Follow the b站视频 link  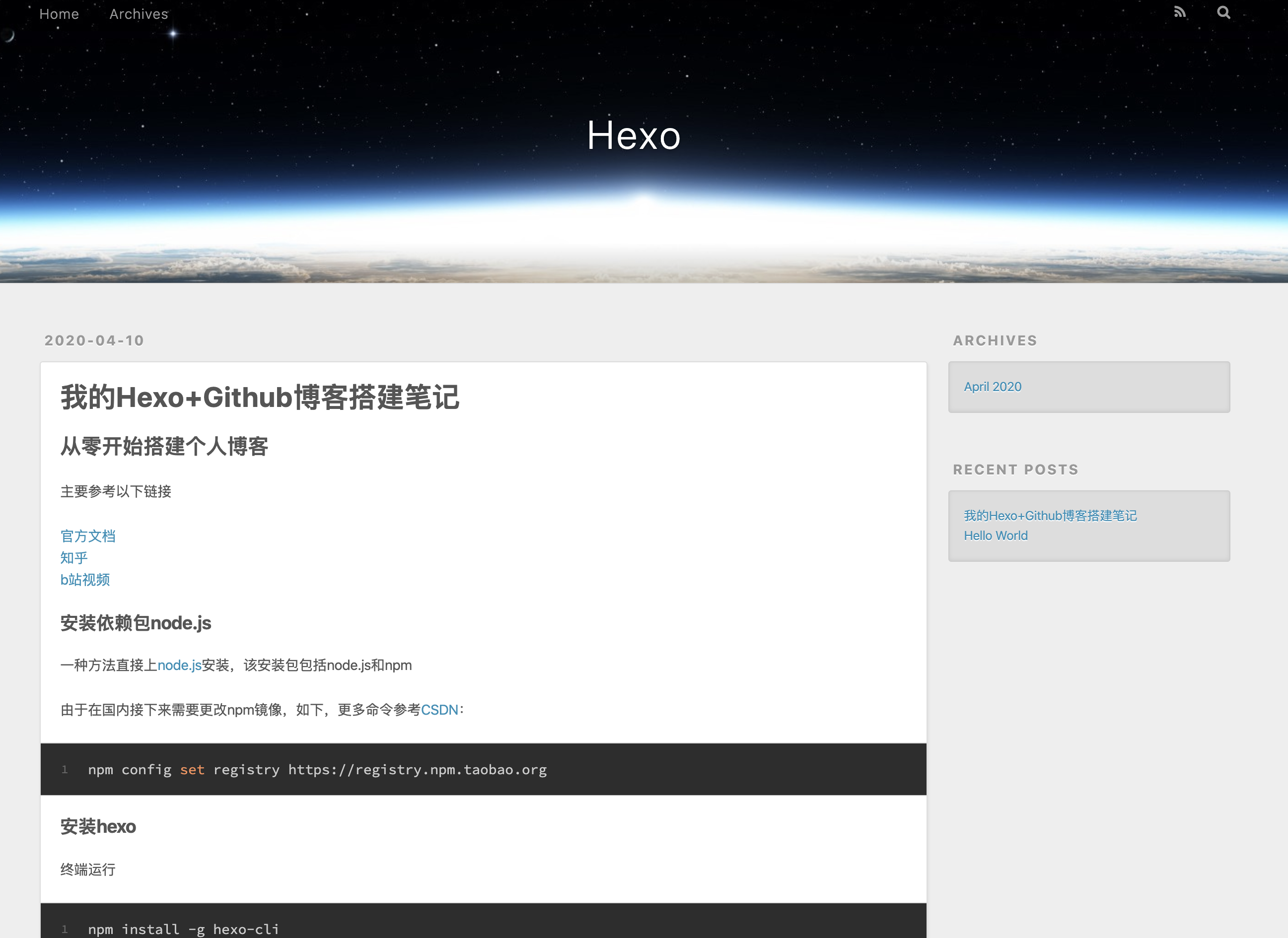tap(85, 580)
